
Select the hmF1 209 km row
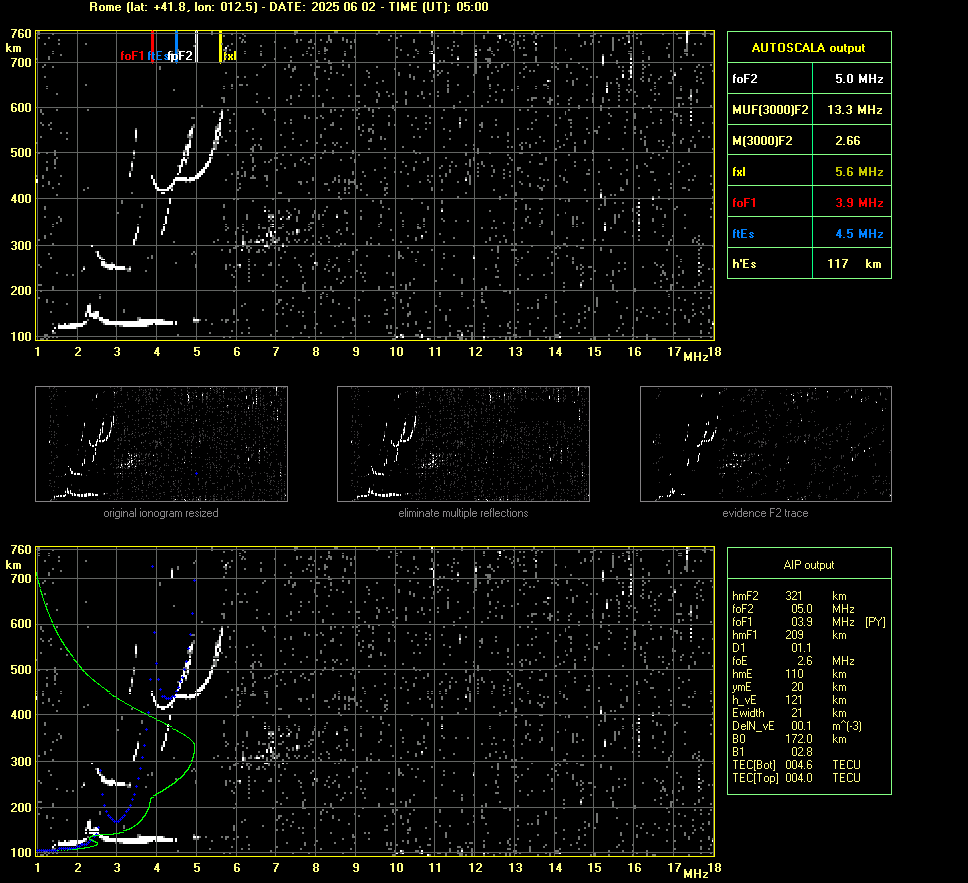point(790,635)
